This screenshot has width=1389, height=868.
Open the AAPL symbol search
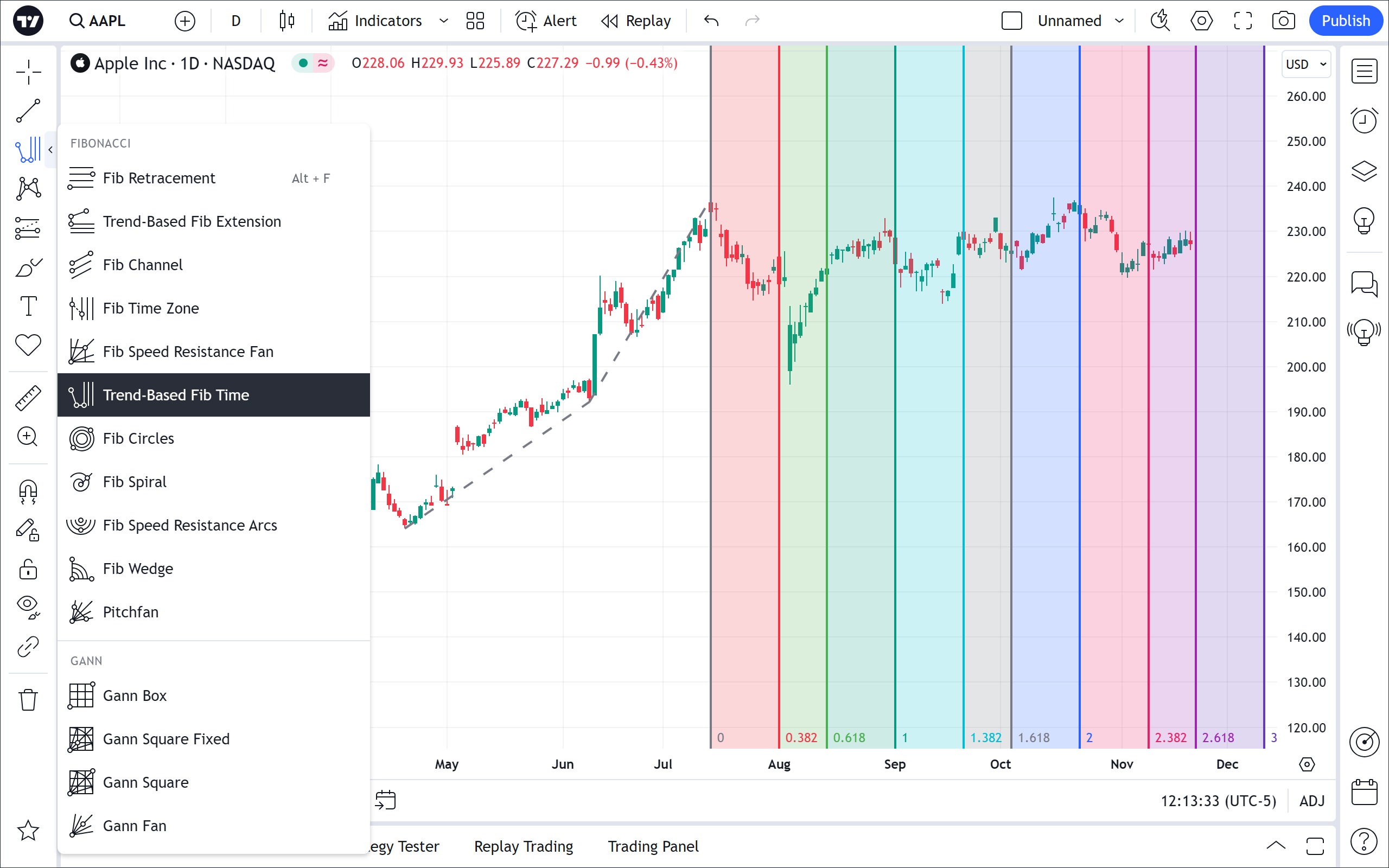click(x=98, y=21)
